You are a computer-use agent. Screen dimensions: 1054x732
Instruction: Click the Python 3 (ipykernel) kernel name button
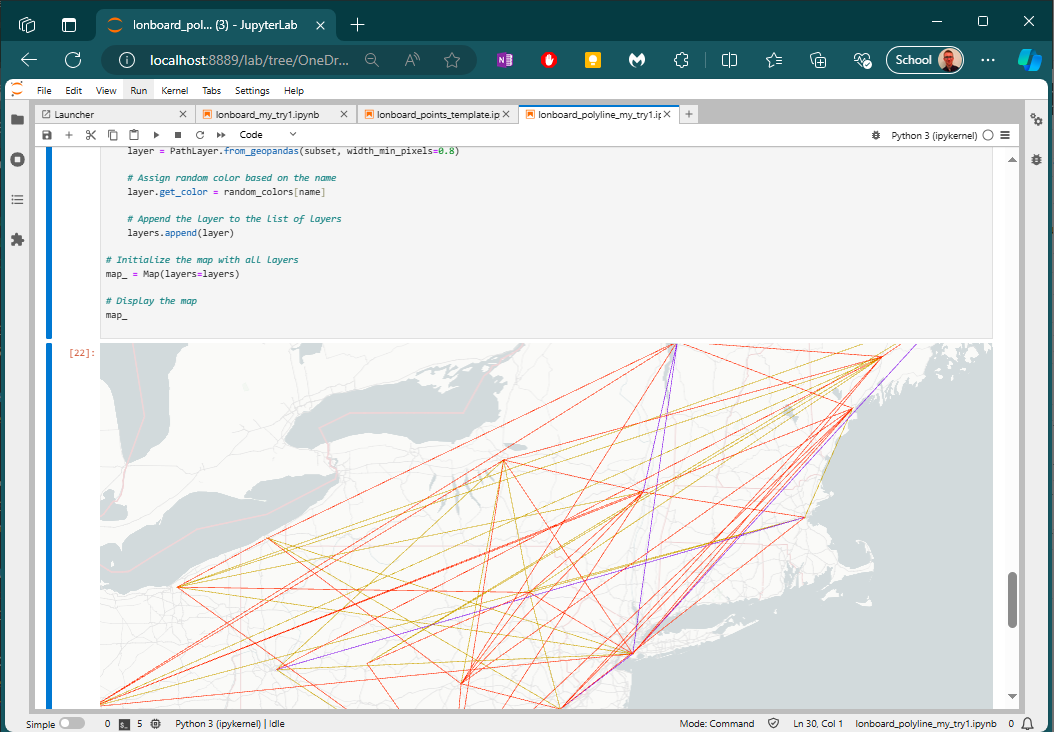point(935,135)
